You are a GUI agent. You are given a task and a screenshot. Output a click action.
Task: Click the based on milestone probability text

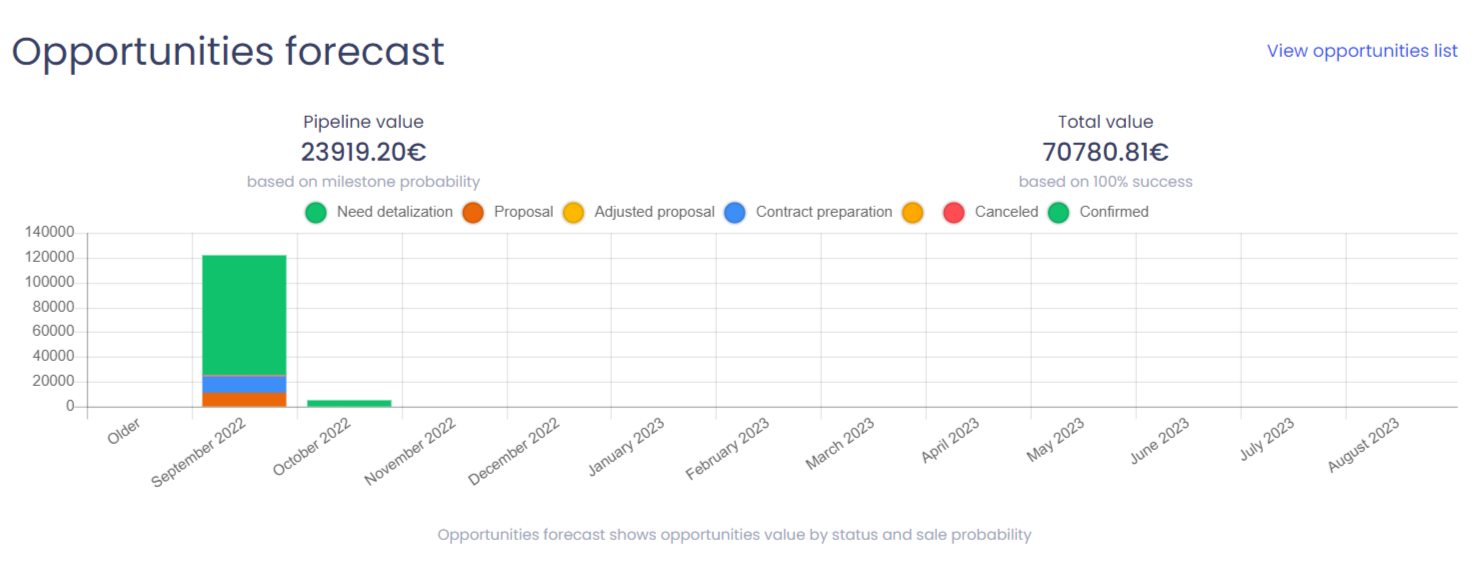point(363,182)
